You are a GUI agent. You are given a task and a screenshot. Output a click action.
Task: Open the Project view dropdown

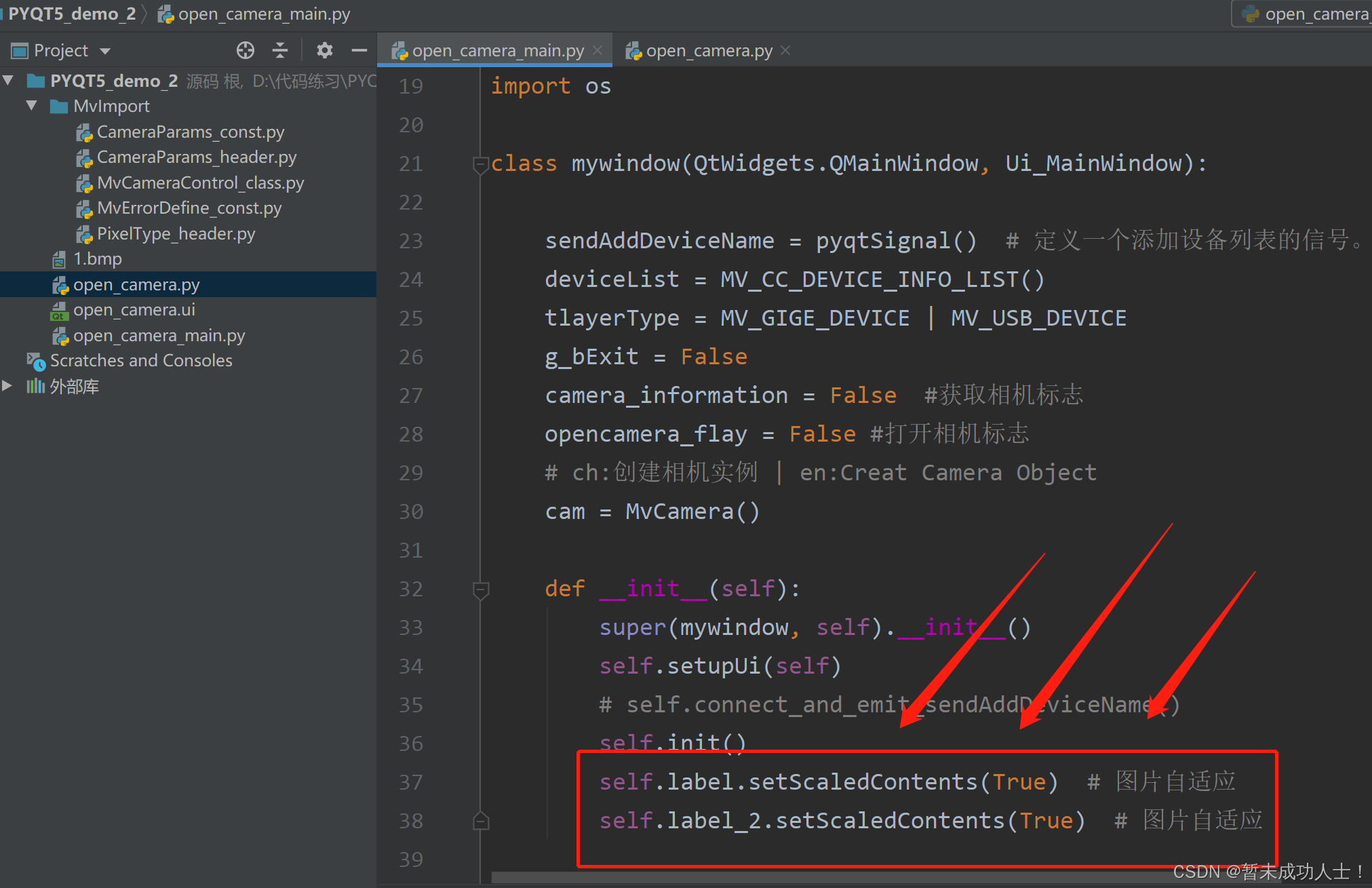click(x=105, y=51)
